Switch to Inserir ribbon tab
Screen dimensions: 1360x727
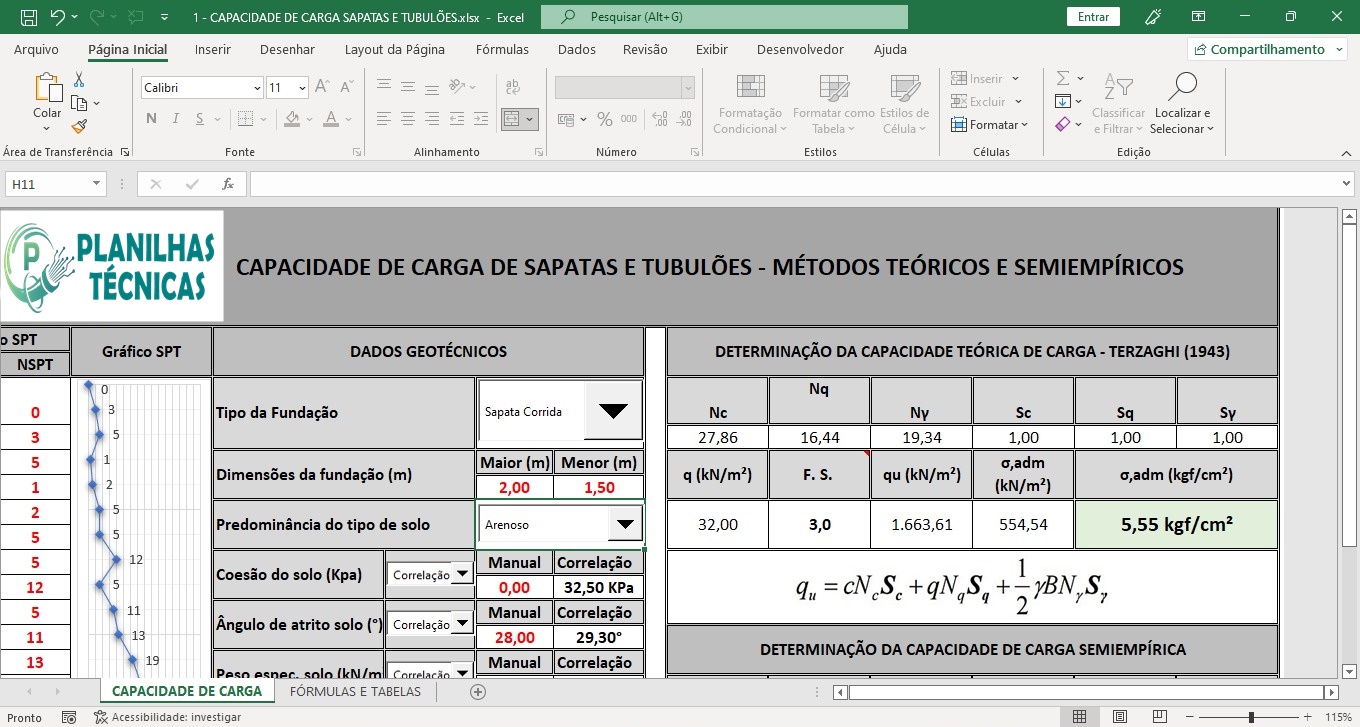(213, 49)
